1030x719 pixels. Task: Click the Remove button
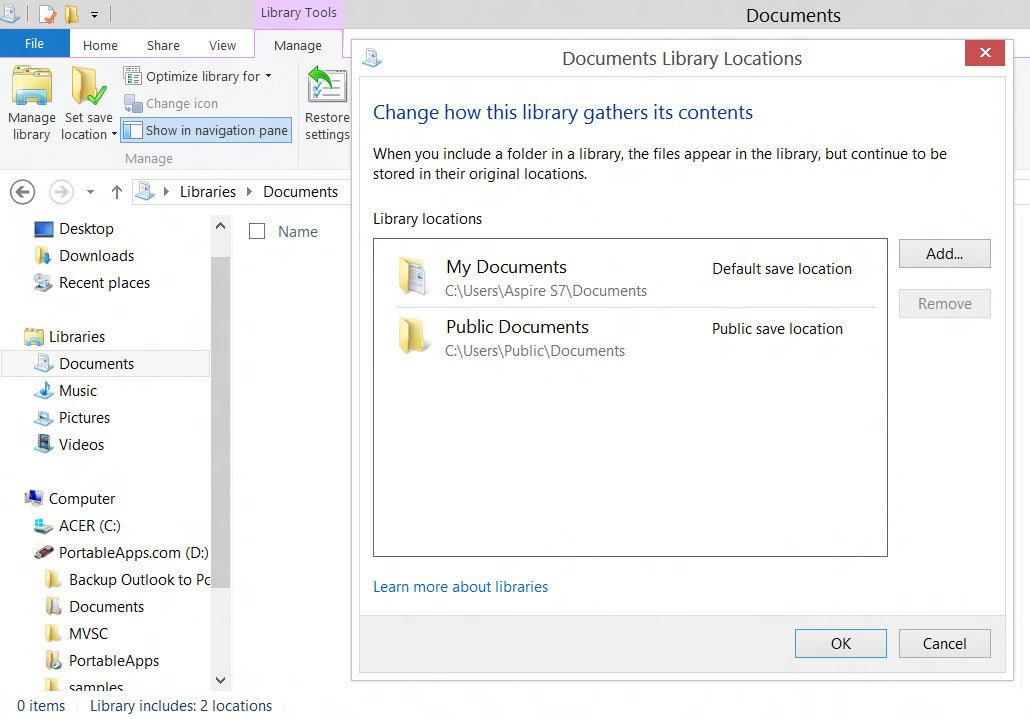(x=944, y=303)
